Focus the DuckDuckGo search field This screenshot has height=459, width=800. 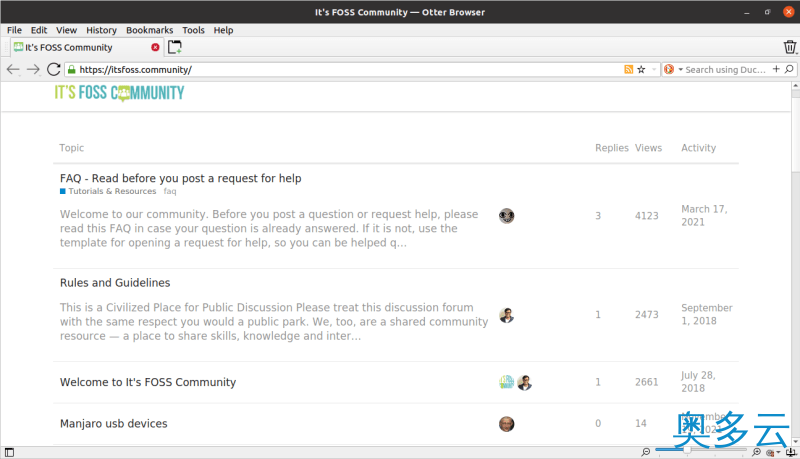coord(726,69)
